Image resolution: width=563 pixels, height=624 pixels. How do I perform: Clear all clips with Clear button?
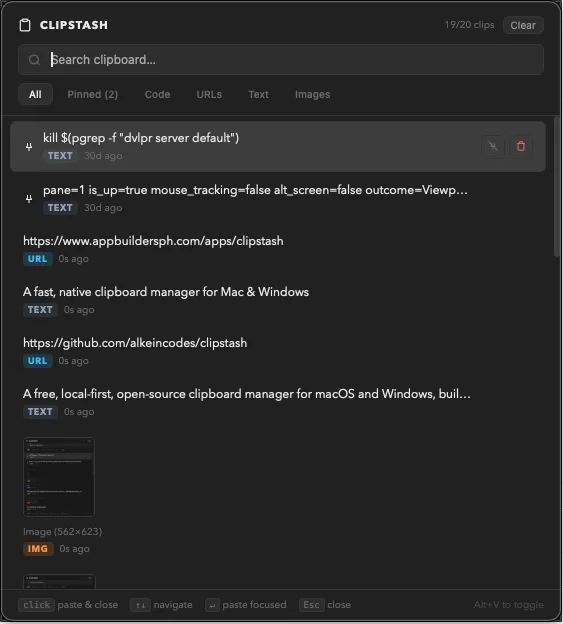click(x=523, y=25)
